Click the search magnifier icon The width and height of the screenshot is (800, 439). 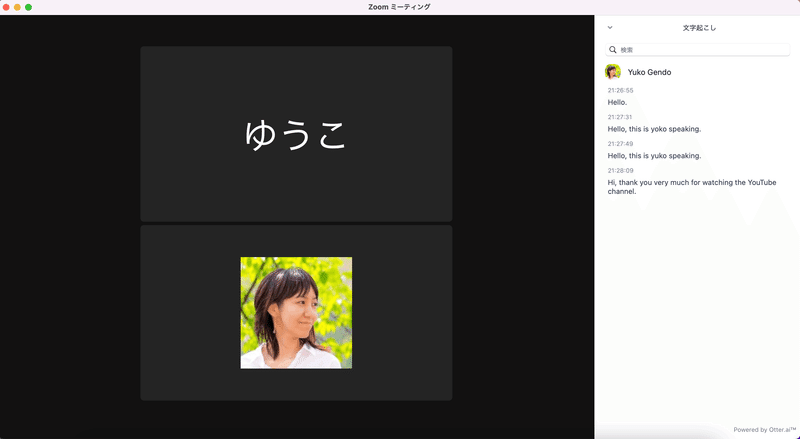click(x=613, y=50)
